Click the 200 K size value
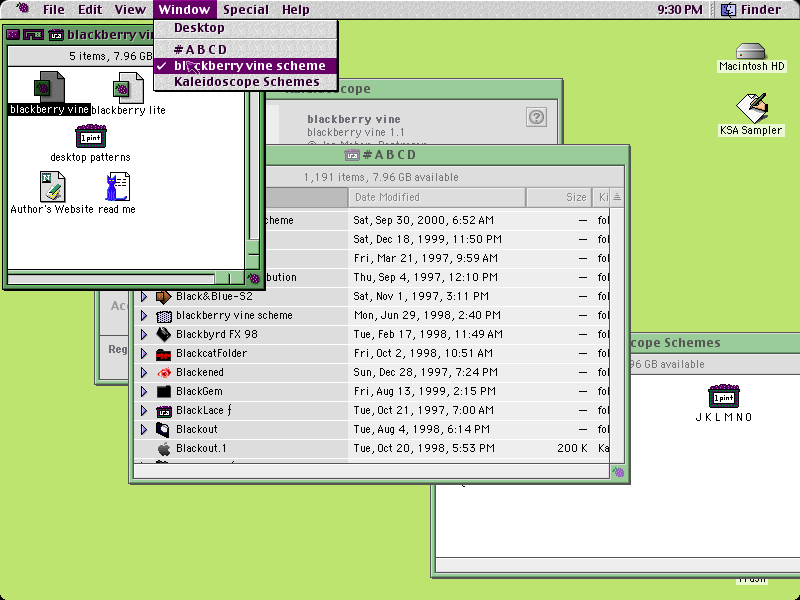Screen dimensions: 800x600 pyautogui.click(x=572, y=448)
